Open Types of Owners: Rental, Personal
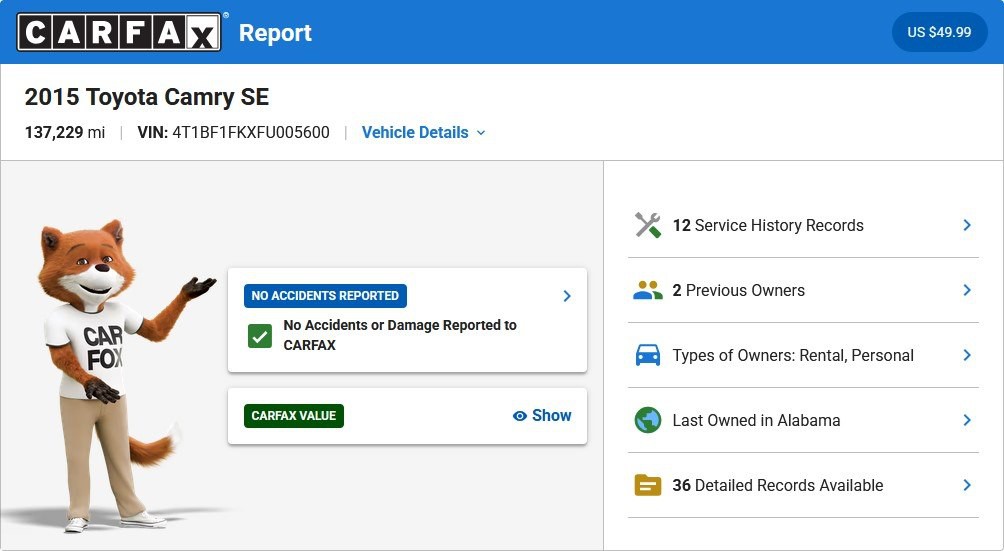1004x551 pixels. (x=803, y=355)
